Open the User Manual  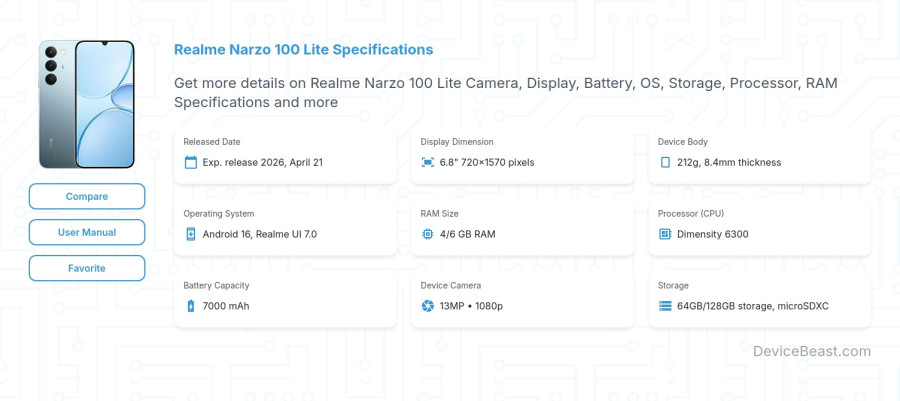87,232
